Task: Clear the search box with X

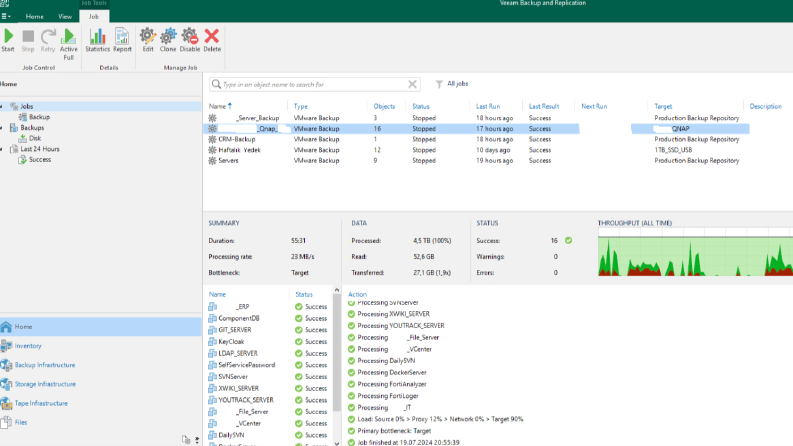Action: tap(412, 84)
